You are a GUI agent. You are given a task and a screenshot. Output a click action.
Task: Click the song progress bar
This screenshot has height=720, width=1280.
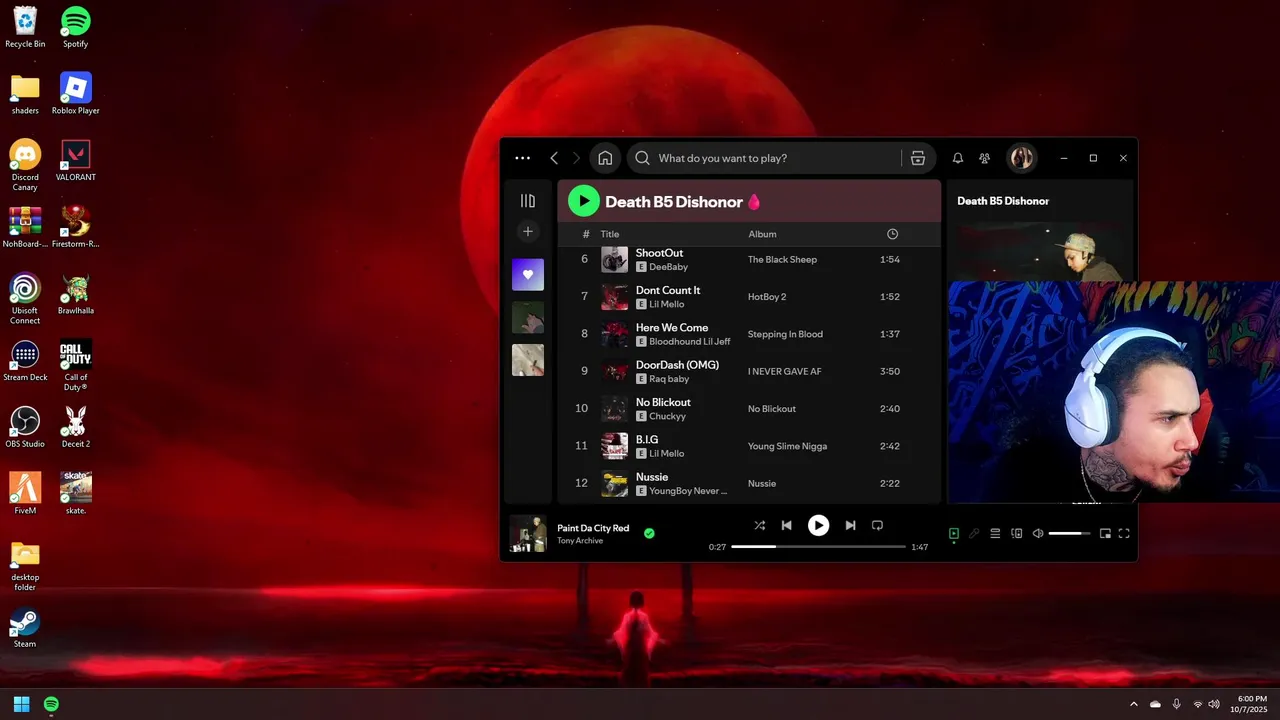click(818, 547)
